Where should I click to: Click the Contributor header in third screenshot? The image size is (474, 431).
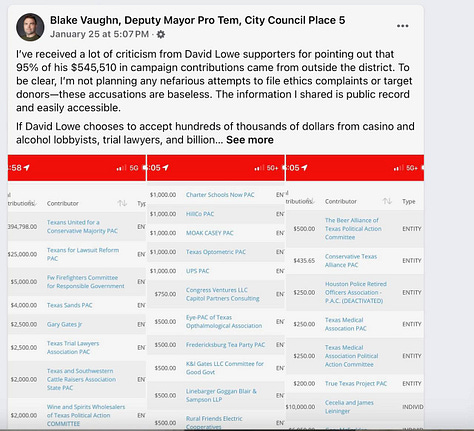click(341, 201)
